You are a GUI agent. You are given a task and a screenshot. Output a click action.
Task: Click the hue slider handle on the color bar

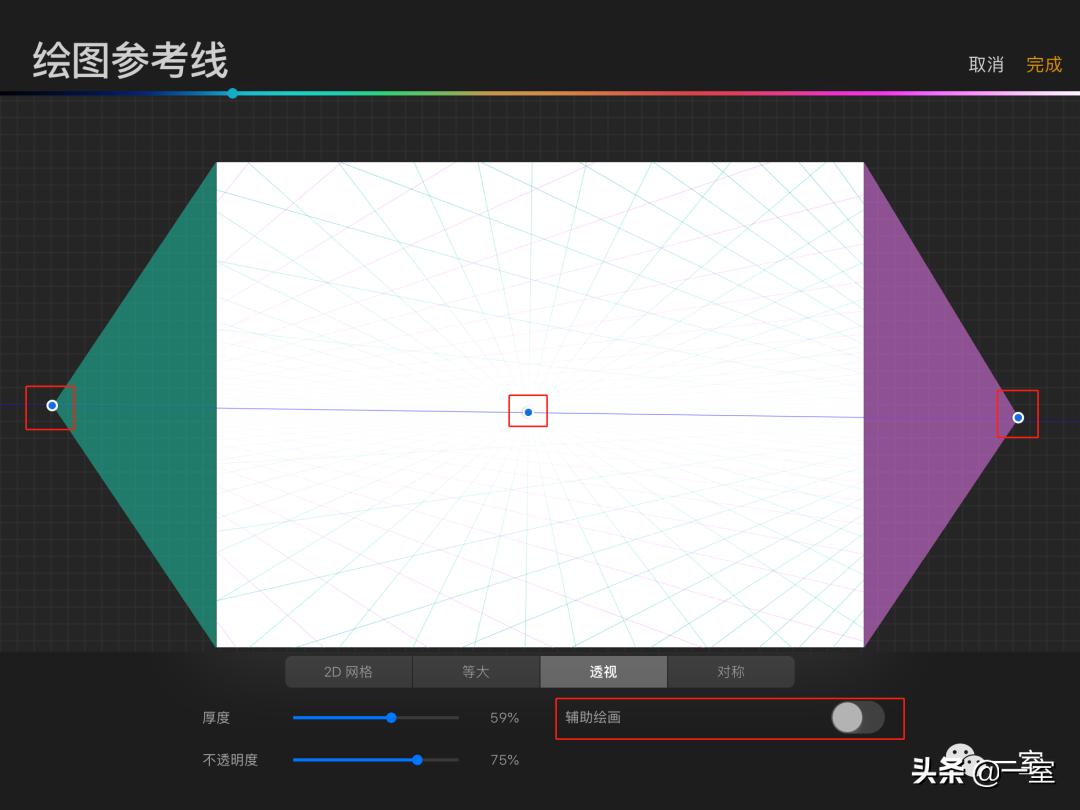[x=232, y=93]
